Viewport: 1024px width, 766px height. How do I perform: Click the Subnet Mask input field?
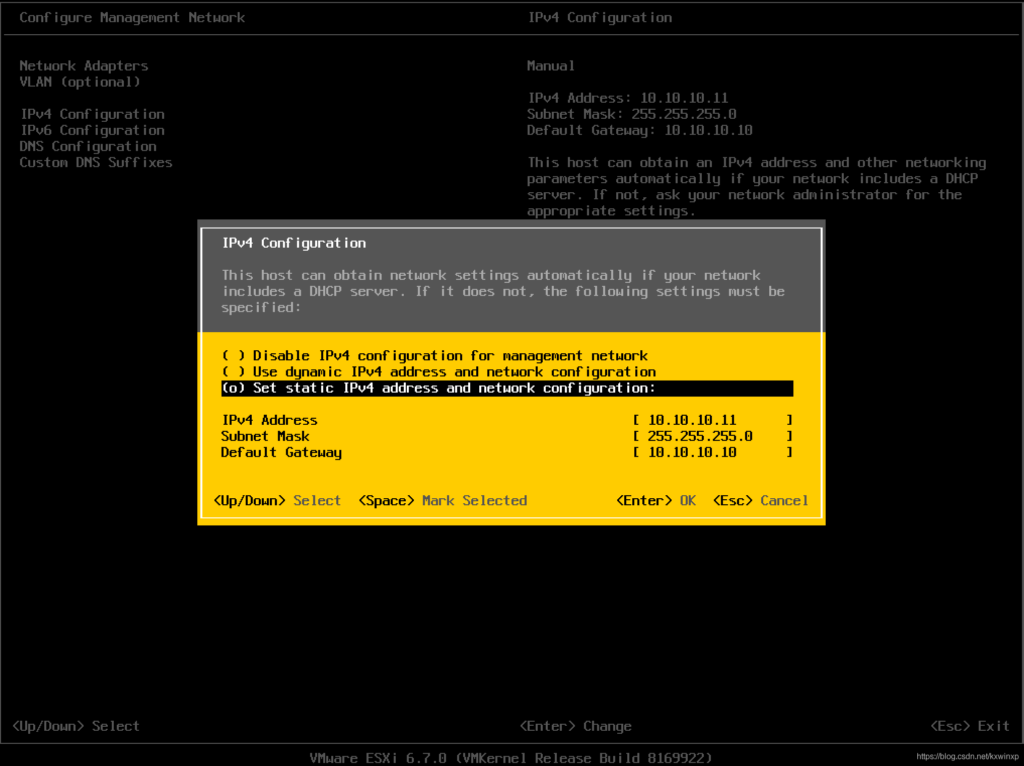(712, 436)
